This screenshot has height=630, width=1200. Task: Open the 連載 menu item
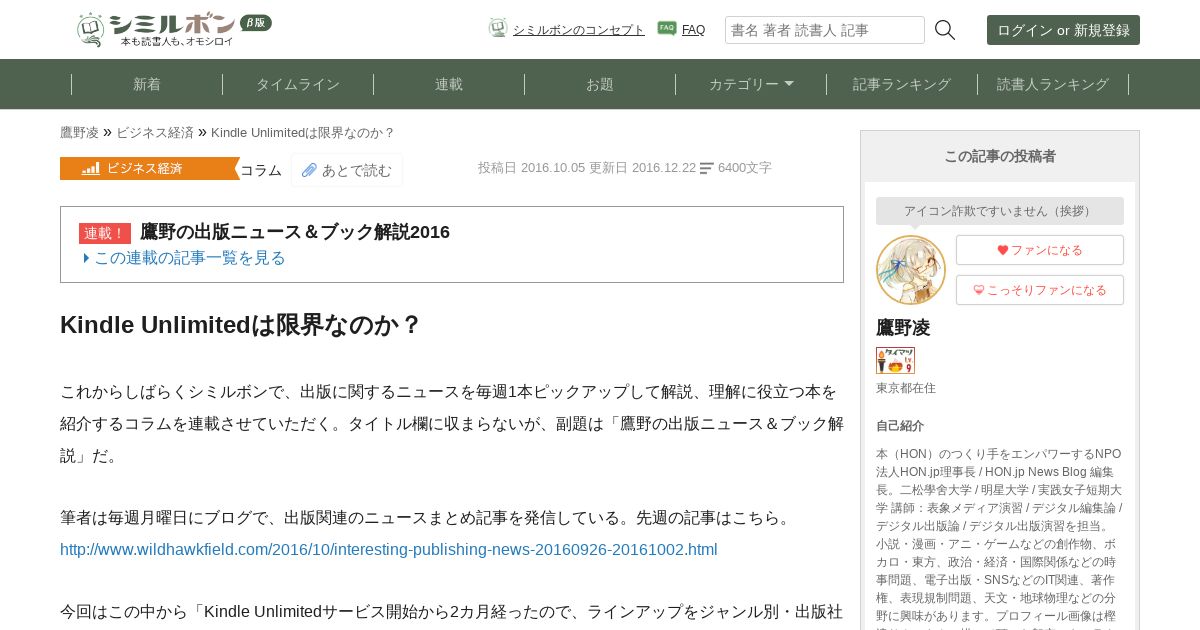pos(449,84)
